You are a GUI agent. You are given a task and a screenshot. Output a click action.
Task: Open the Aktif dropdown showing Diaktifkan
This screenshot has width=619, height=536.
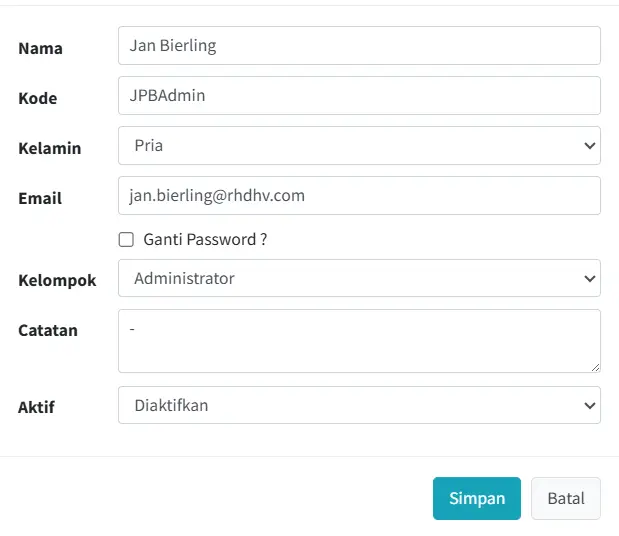pos(359,406)
